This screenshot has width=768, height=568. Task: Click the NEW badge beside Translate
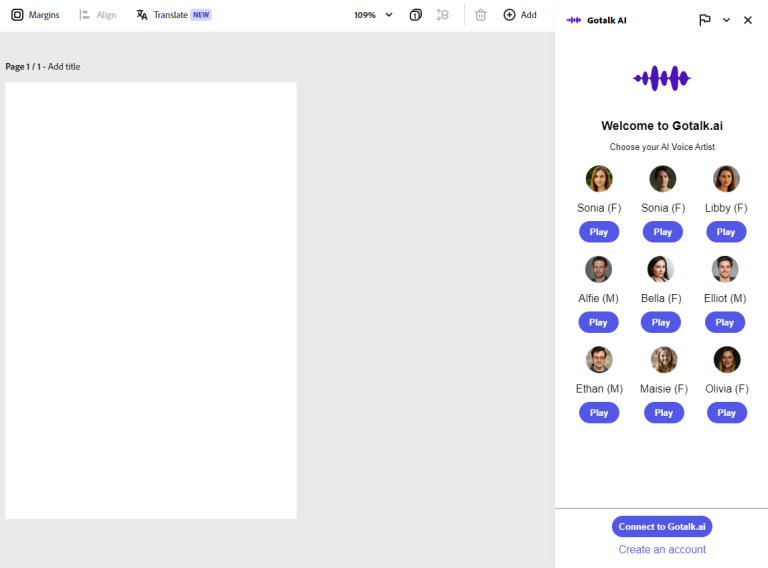[201, 15]
